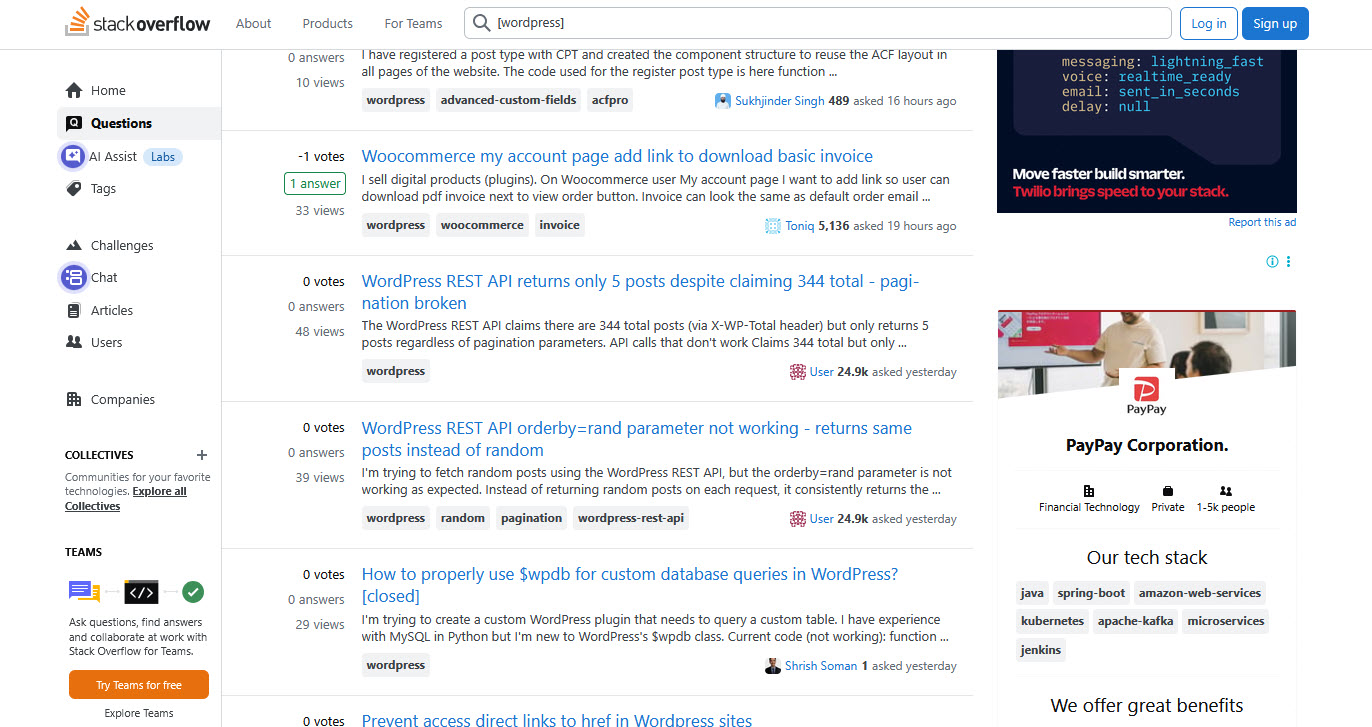Click the Companies building icon
The image size is (1372, 727).
click(74, 399)
